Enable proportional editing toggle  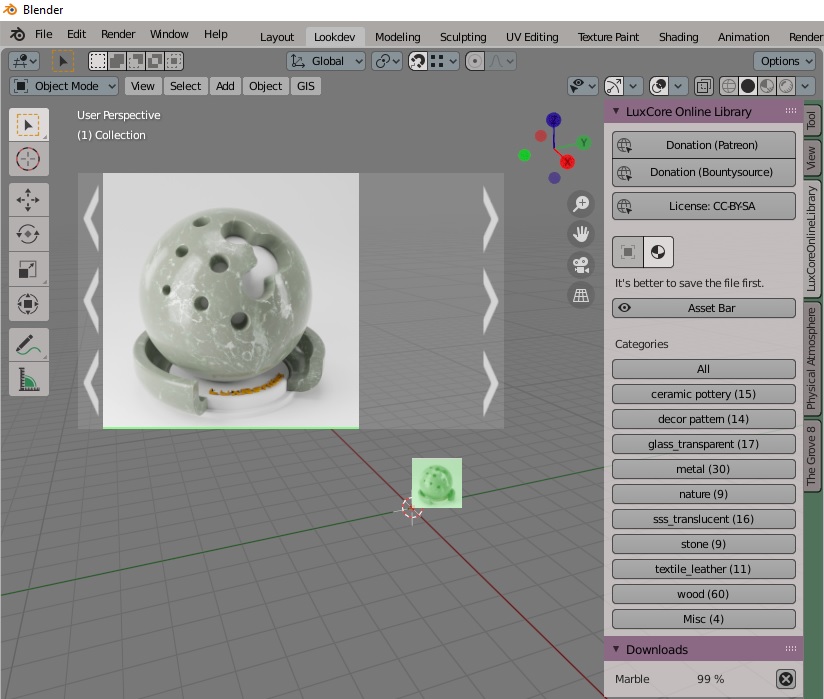pyautogui.click(x=475, y=61)
